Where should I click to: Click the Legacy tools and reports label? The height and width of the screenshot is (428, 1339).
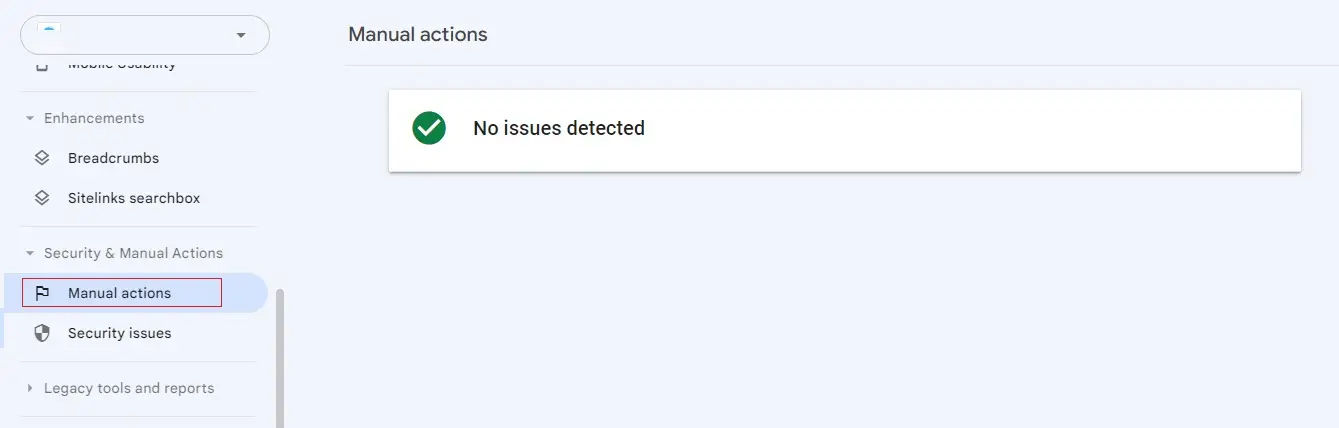tap(129, 388)
